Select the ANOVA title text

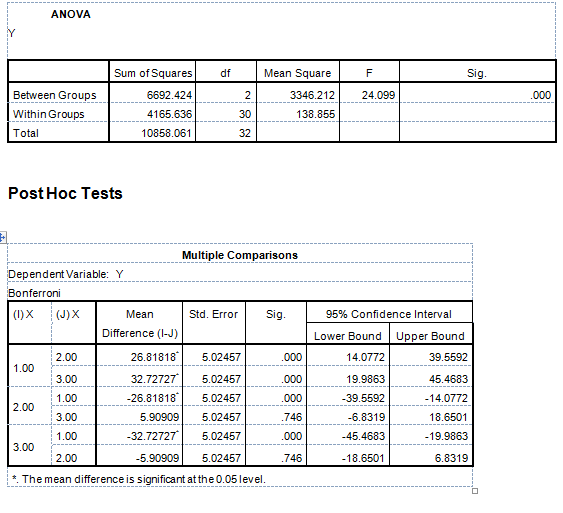tap(71, 14)
